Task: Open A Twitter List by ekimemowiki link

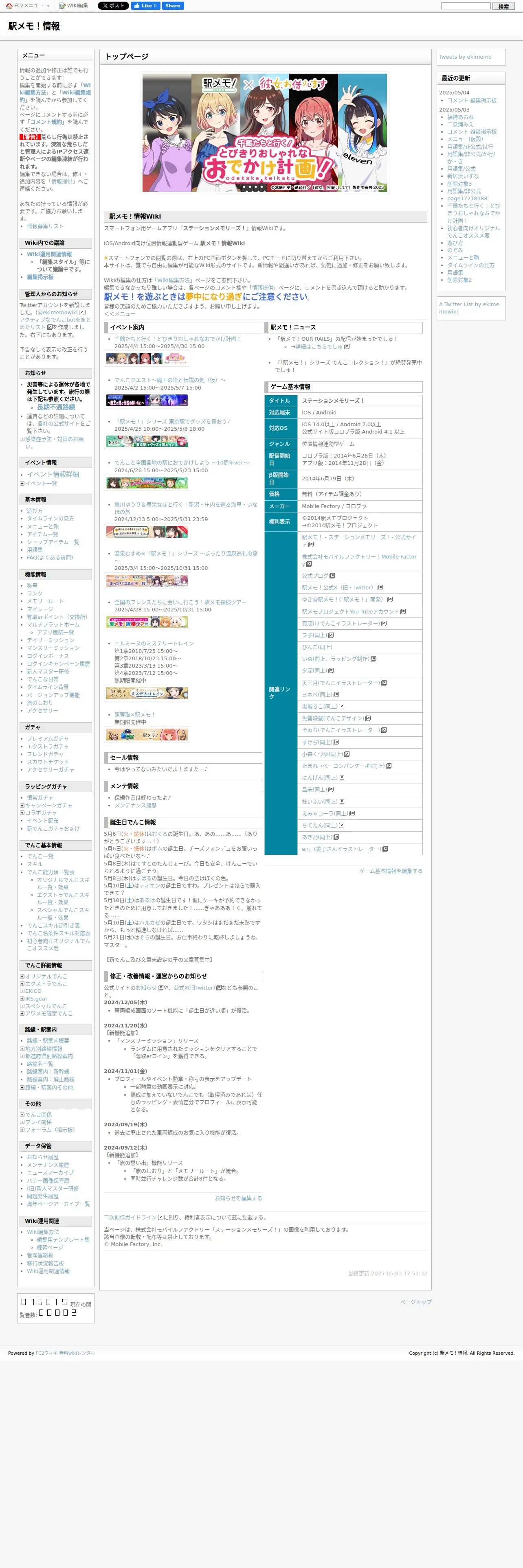Action: coord(469,308)
